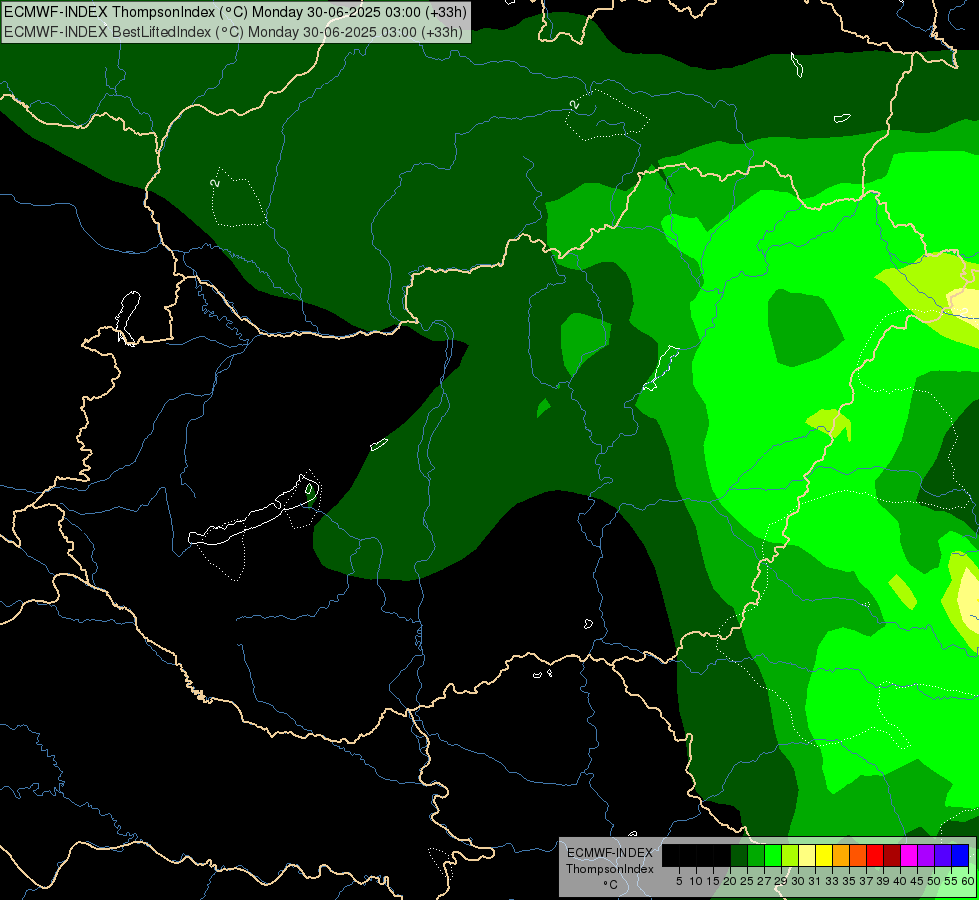Click the legend ECMWF-INDEX label
The image size is (979, 900).
coord(610,853)
